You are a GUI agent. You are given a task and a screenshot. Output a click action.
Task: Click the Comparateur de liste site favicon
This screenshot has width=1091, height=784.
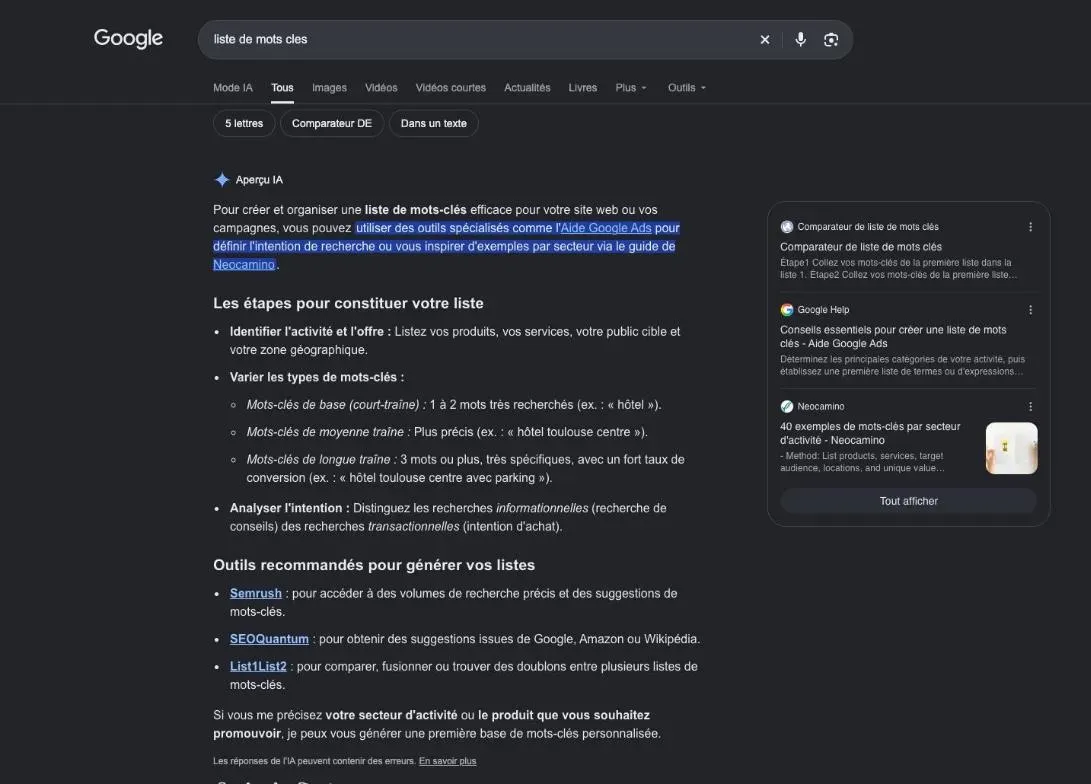click(787, 227)
